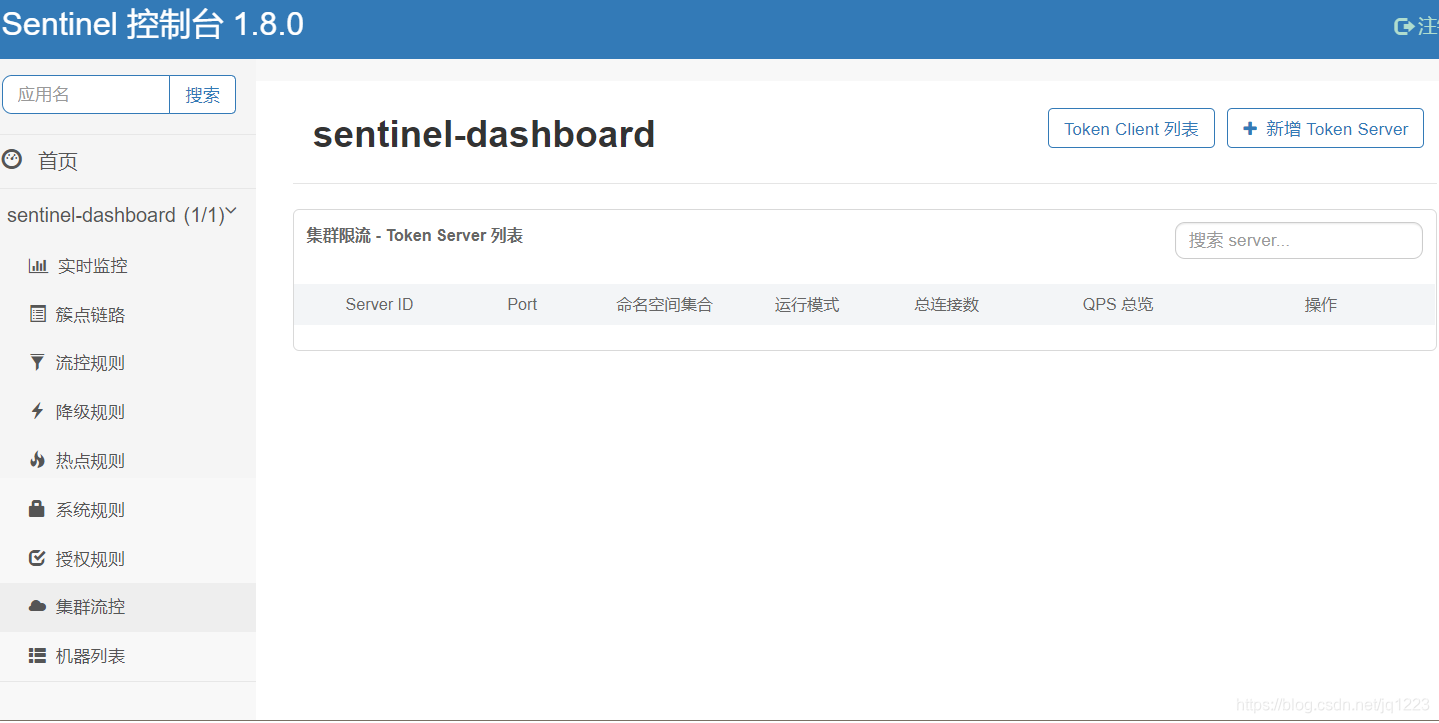This screenshot has height=723, width=1439.
Task: Click the bar chart icon for 实时监控
Action: click(38, 266)
